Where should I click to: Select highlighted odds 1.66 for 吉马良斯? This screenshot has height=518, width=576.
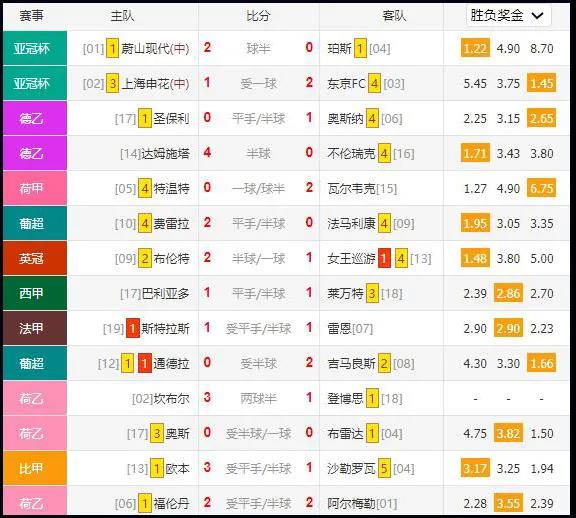541,363
